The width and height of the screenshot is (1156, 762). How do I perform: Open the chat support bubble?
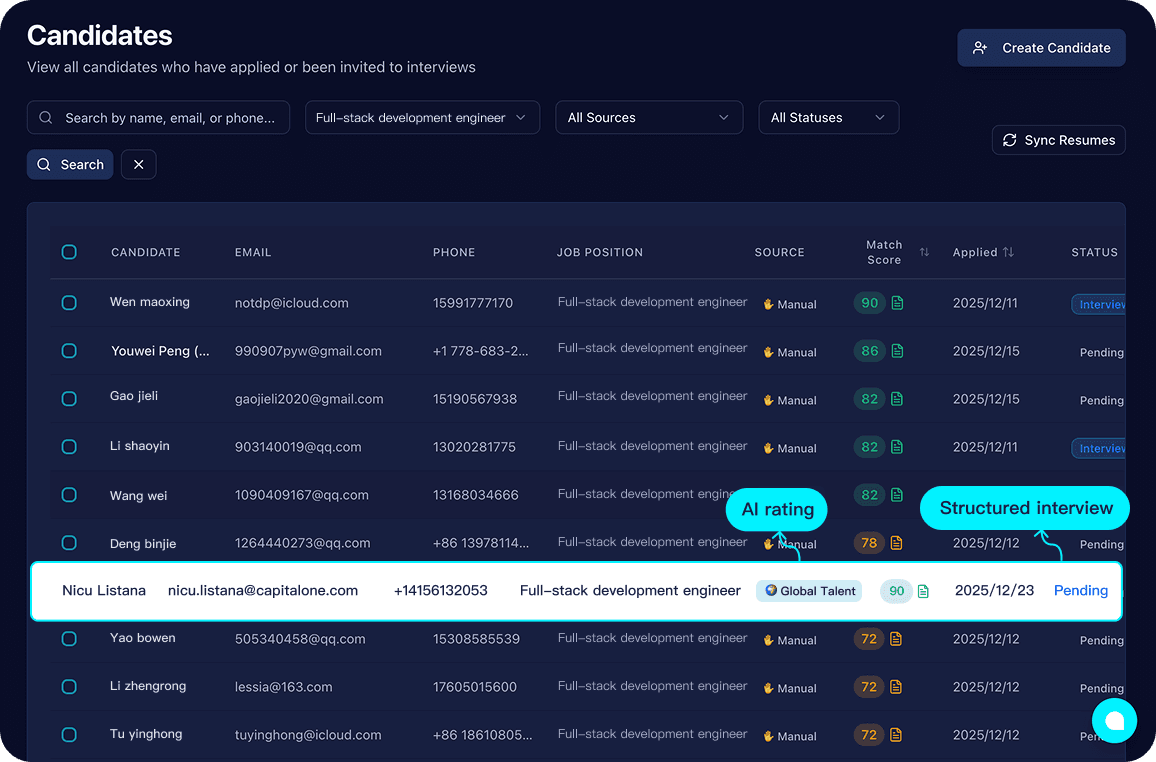1114,720
